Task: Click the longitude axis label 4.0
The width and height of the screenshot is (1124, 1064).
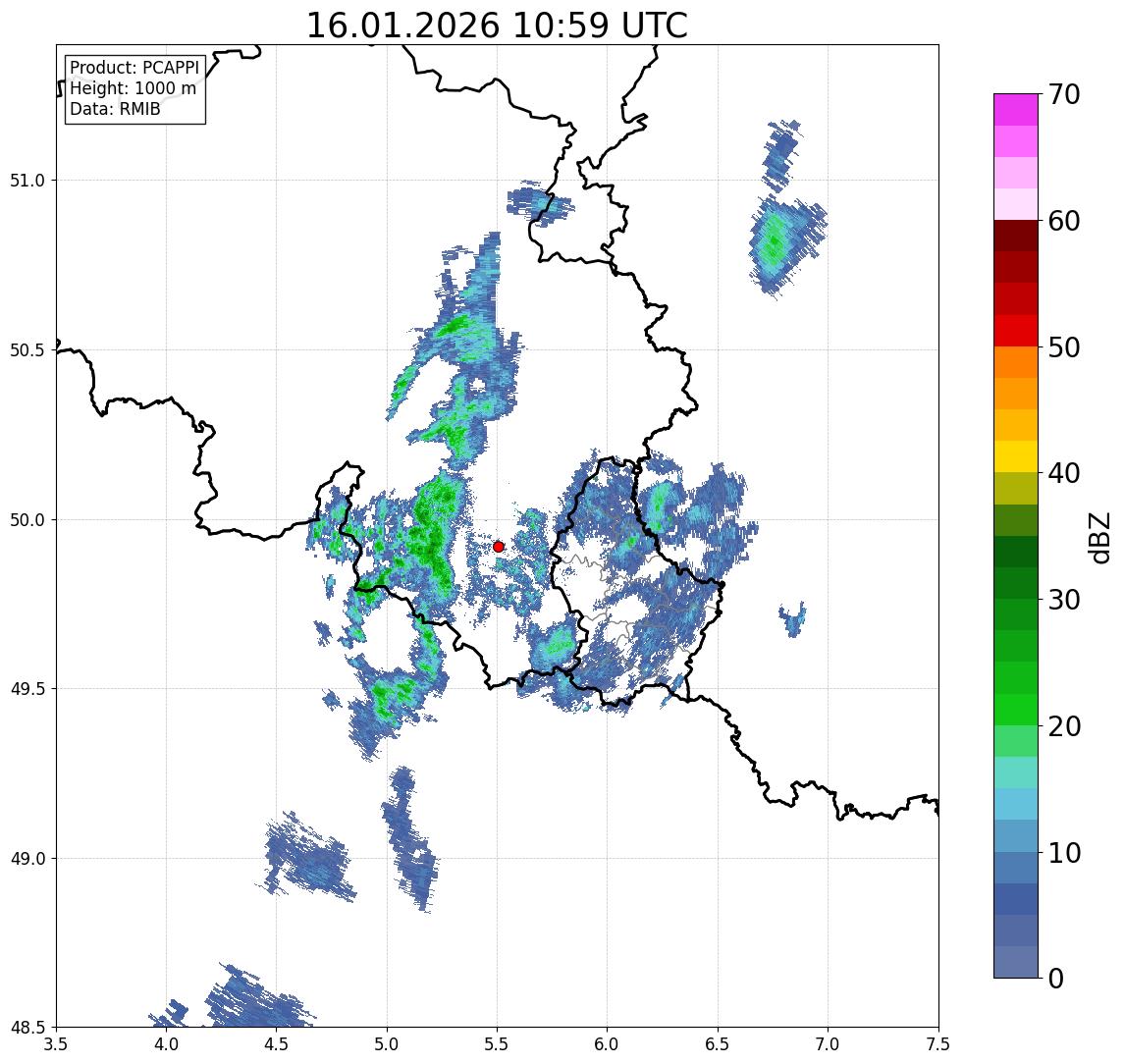Action: tap(166, 1044)
